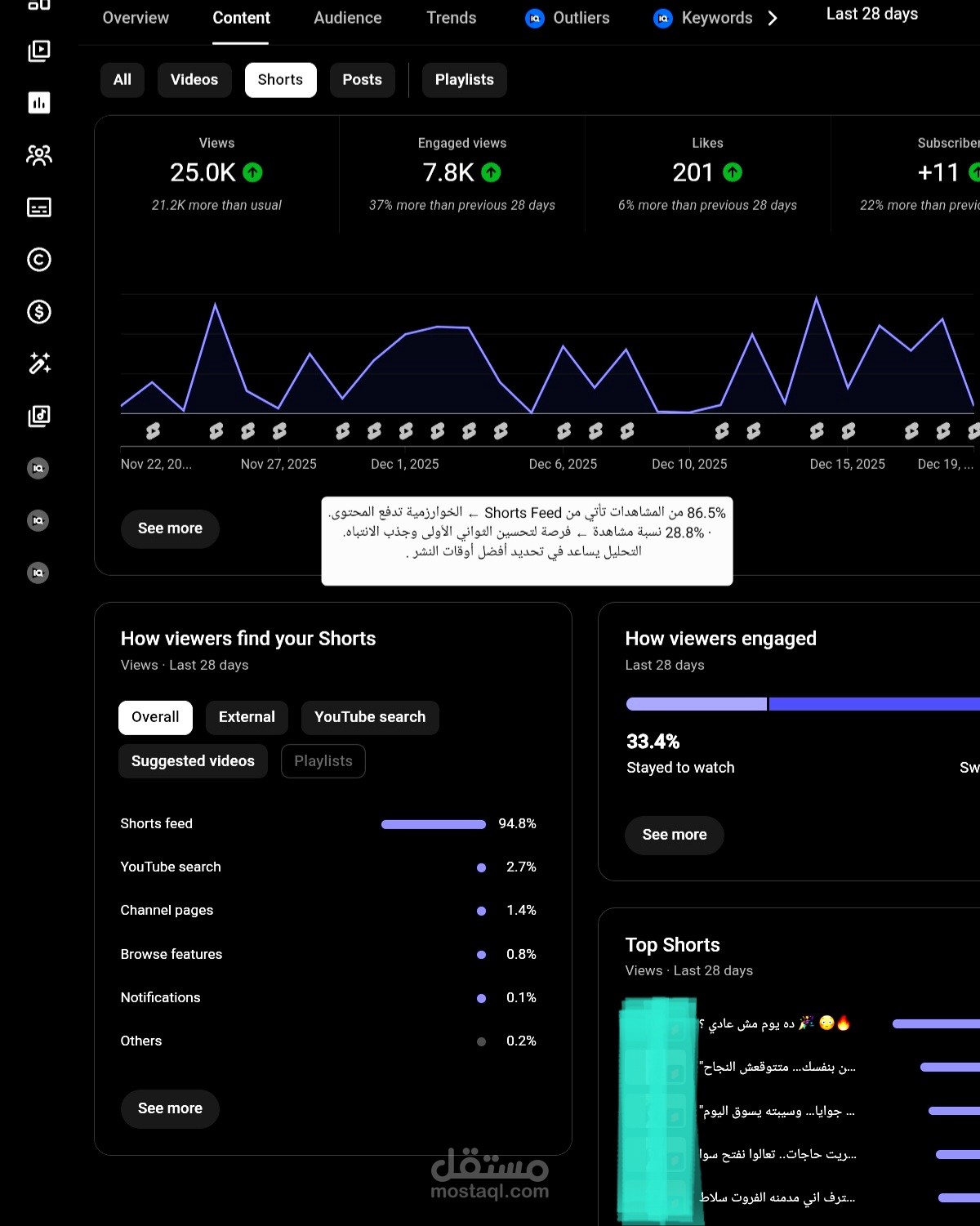Expand more tabs with right chevron arrow

click(x=773, y=18)
